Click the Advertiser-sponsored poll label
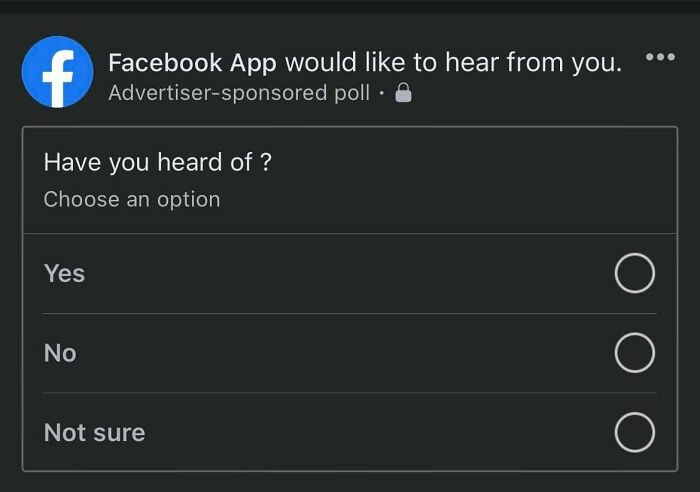The height and width of the screenshot is (492, 700). click(239, 94)
